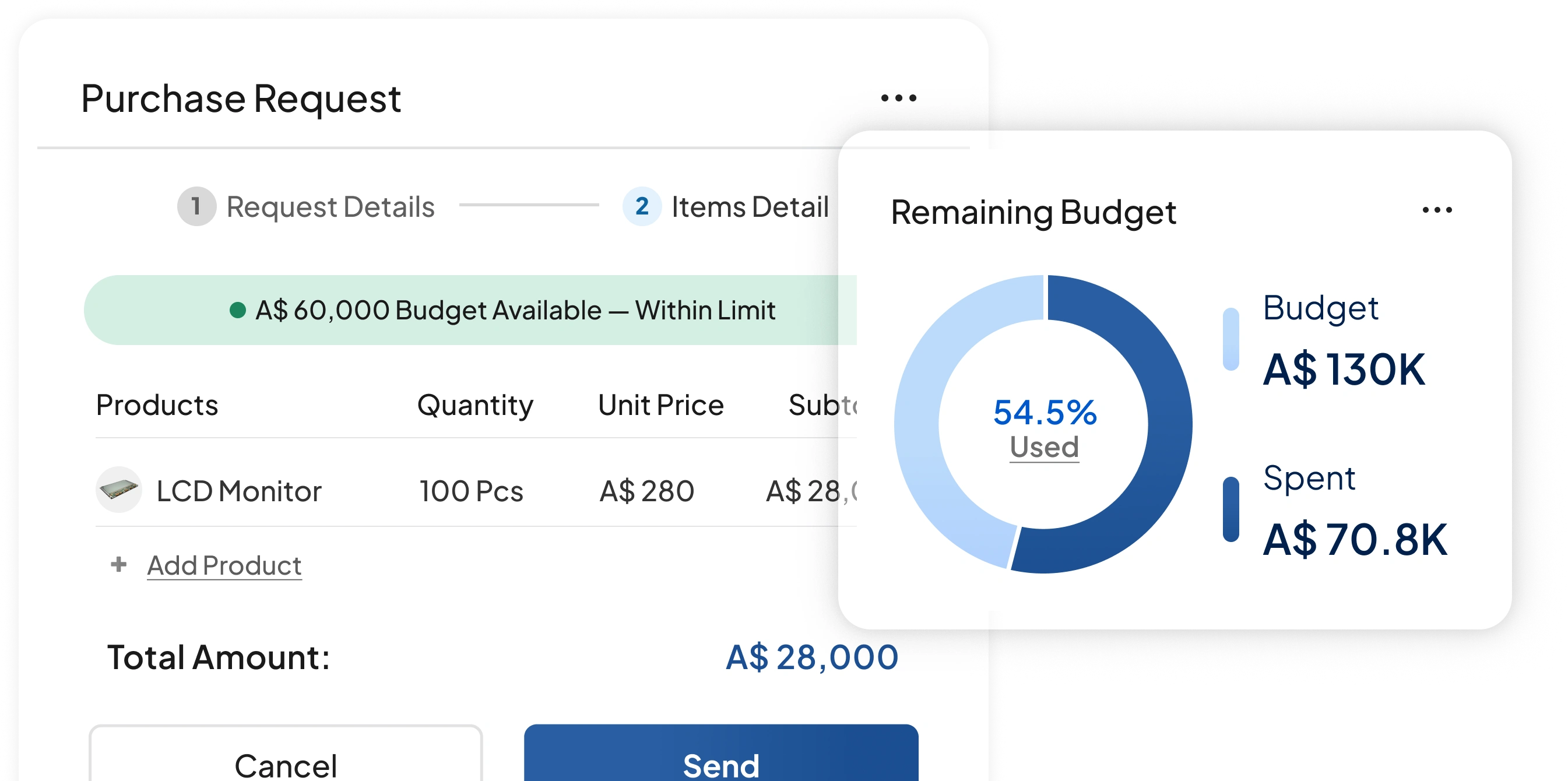This screenshot has width=1568, height=781.
Task: Click the Cancel button
Action: pyautogui.click(x=286, y=753)
